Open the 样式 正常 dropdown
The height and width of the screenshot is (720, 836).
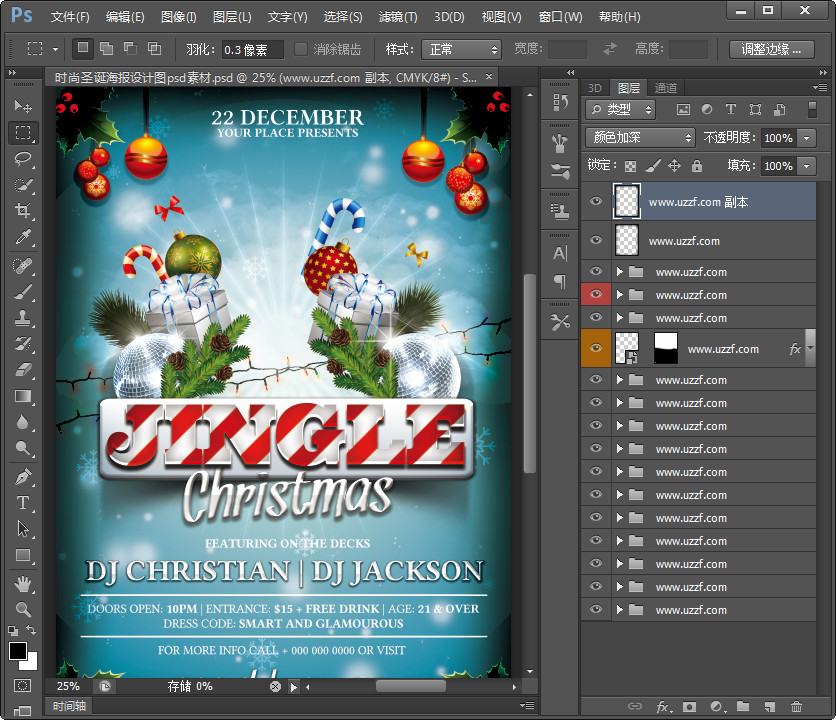click(x=461, y=49)
